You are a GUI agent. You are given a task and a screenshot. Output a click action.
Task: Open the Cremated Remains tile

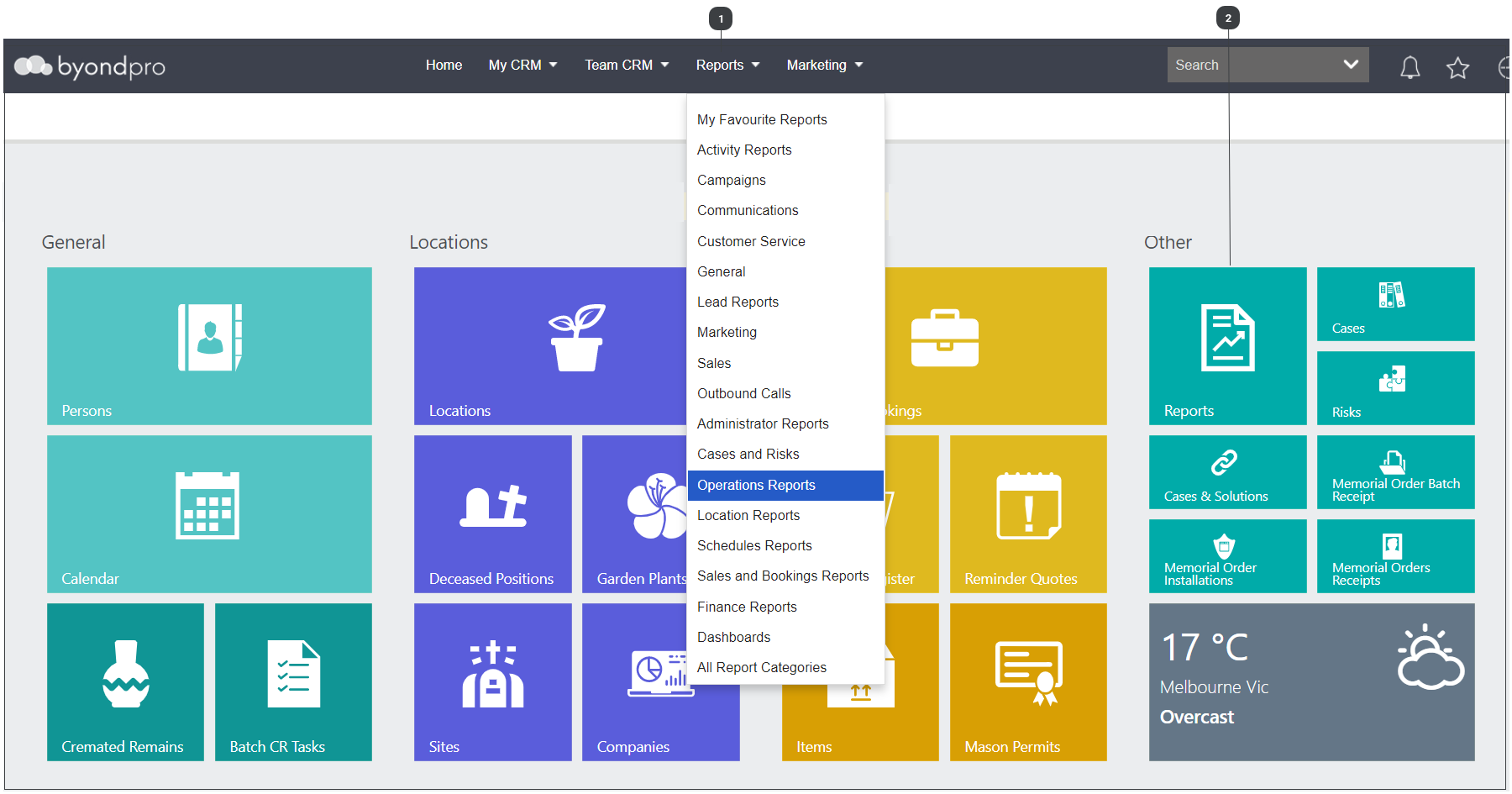pos(125,681)
